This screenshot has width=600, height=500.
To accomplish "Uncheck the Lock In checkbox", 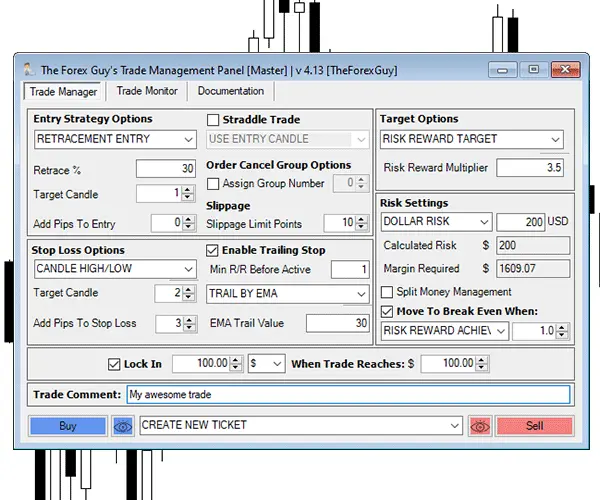I will 113,362.
